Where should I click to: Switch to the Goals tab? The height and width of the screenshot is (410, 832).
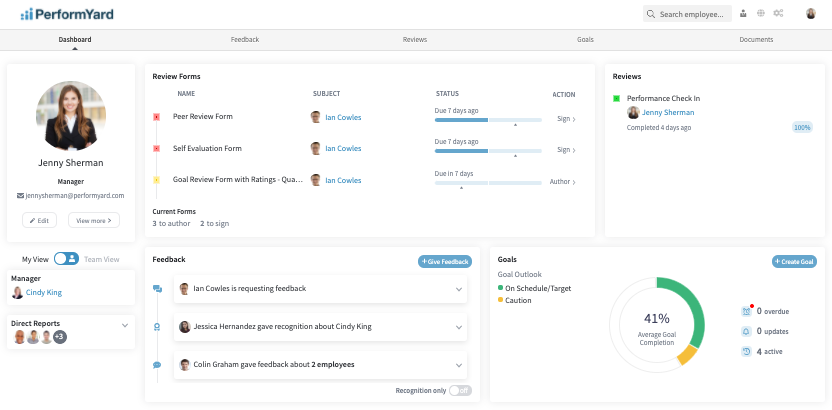tap(585, 40)
